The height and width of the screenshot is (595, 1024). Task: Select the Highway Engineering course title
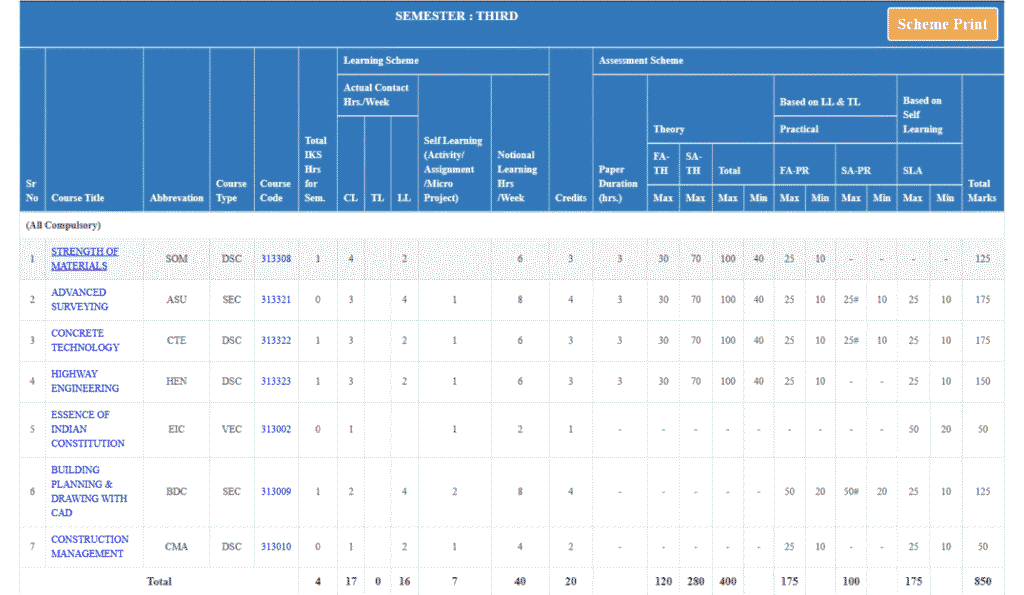coord(85,381)
